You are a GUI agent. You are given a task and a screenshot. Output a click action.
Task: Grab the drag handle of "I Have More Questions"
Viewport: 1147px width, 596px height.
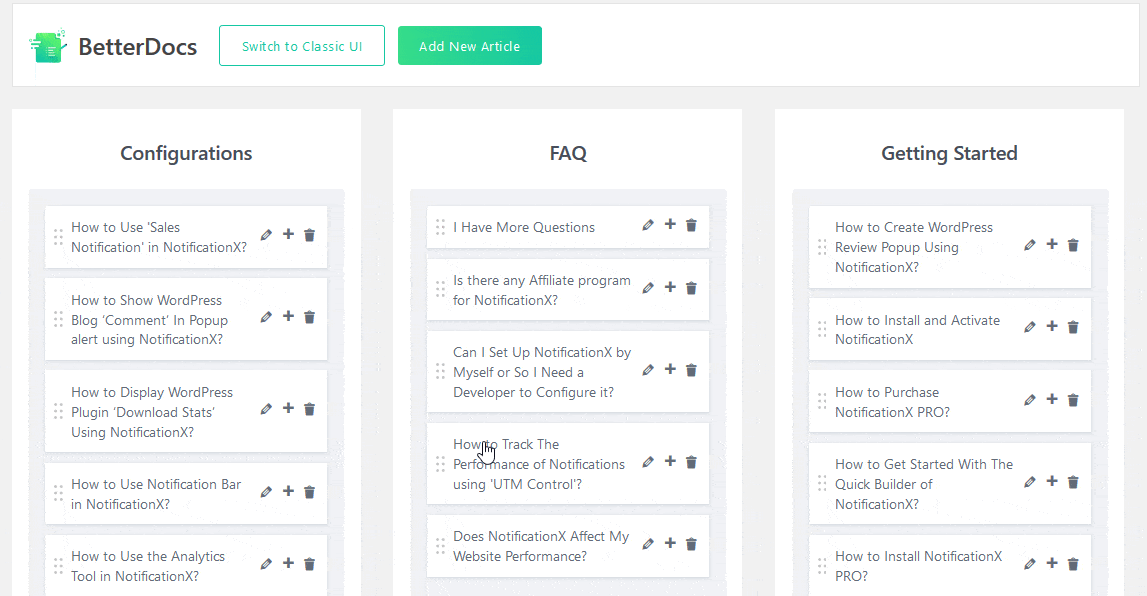tap(440, 226)
